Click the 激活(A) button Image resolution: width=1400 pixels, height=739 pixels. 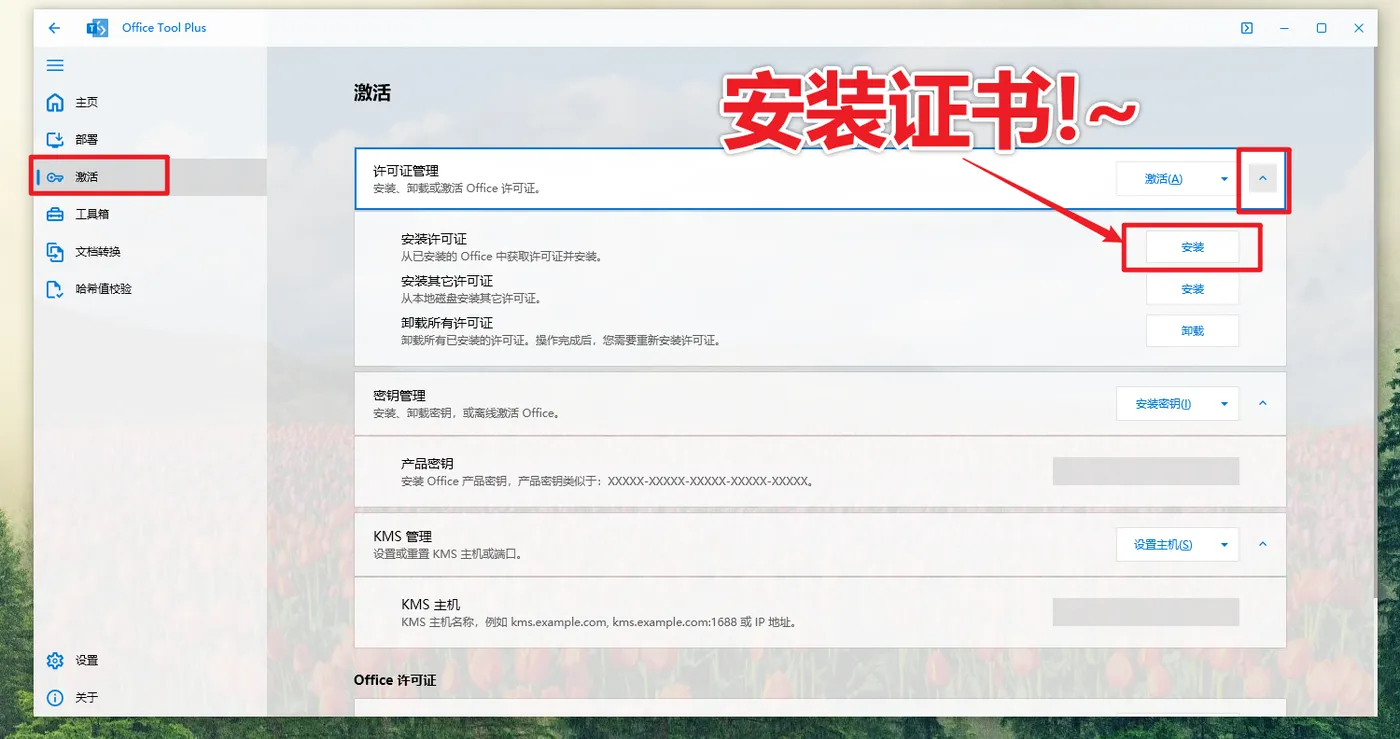[x=1163, y=179]
